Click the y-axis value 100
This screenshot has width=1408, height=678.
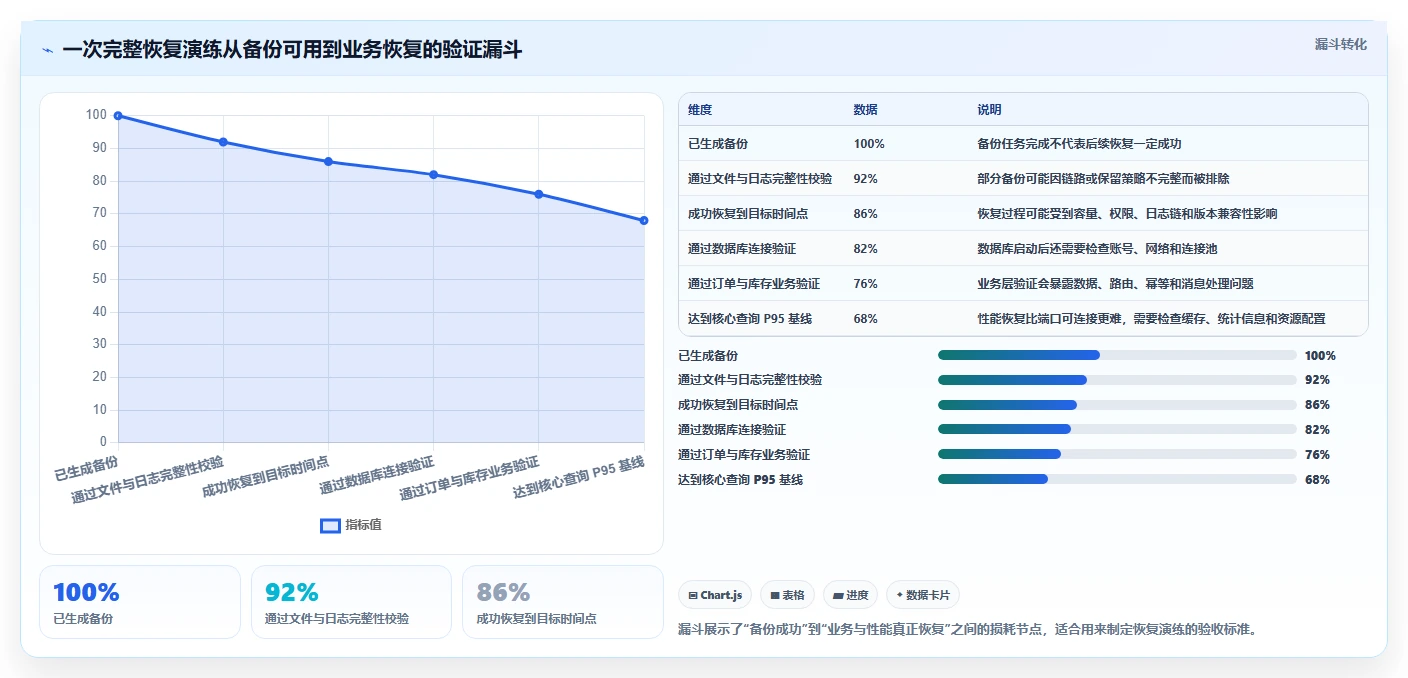click(x=96, y=115)
